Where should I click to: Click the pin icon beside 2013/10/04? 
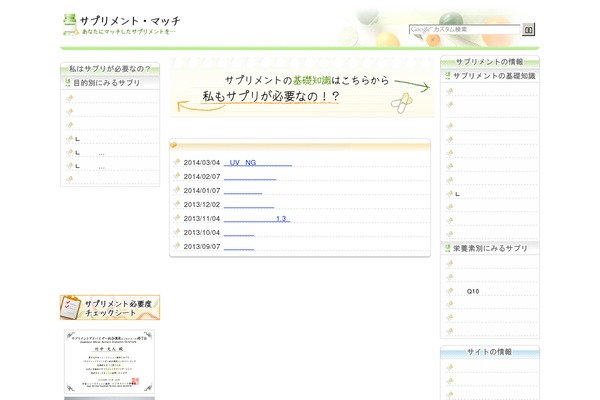(x=176, y=232)
